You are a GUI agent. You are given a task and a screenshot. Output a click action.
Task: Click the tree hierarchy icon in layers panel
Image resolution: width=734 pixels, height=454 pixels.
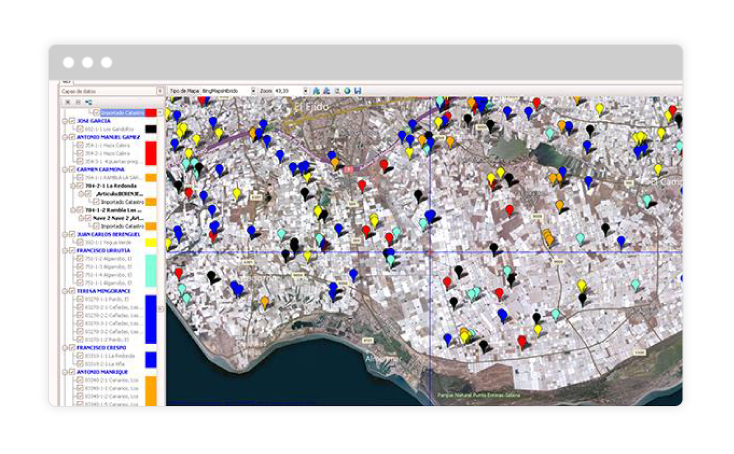(88, 102)
